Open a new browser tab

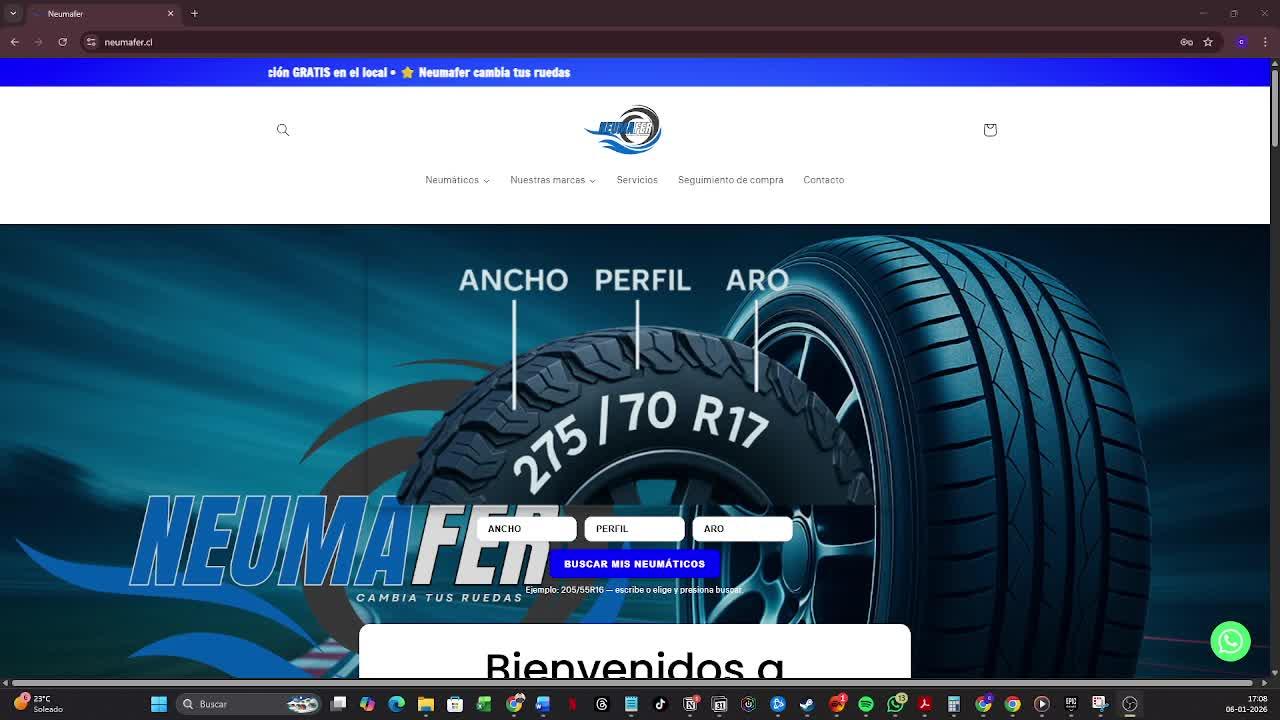click(194, 13)
